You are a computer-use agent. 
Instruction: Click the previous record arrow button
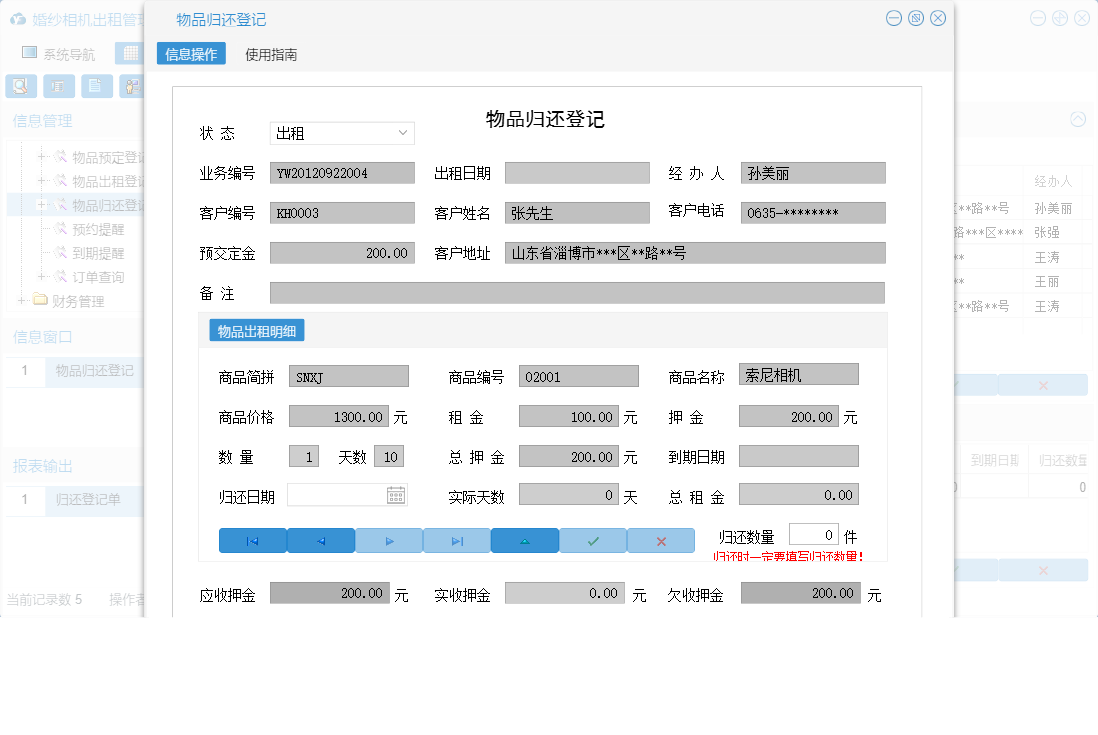(320, 540)
